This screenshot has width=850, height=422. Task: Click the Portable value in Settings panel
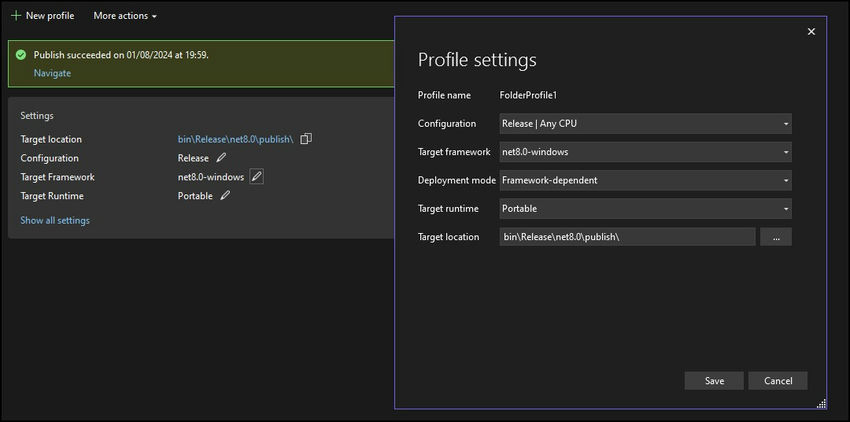tap(195, 196)
